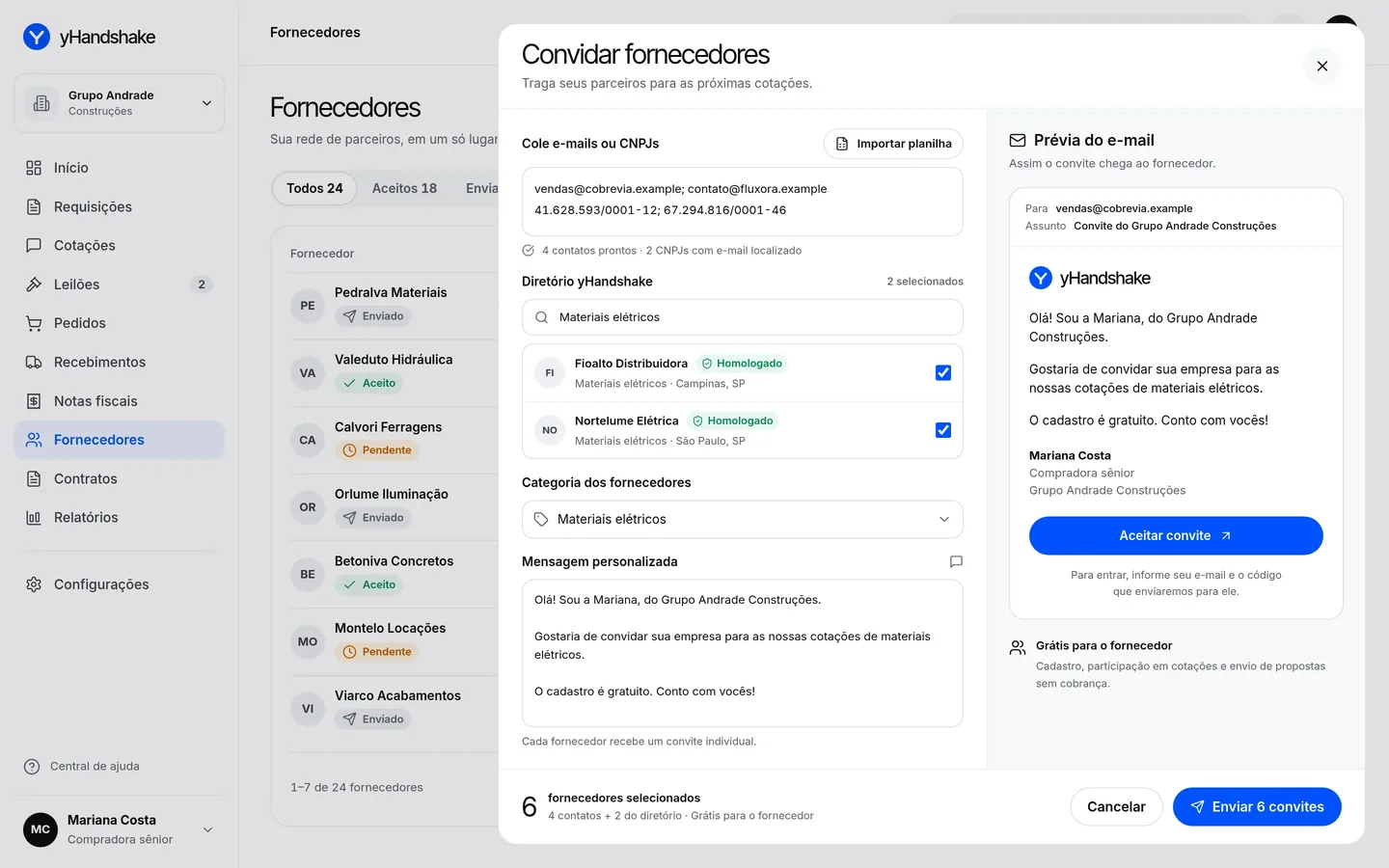Click the Central de ajuda question icon

click(32, 767)
